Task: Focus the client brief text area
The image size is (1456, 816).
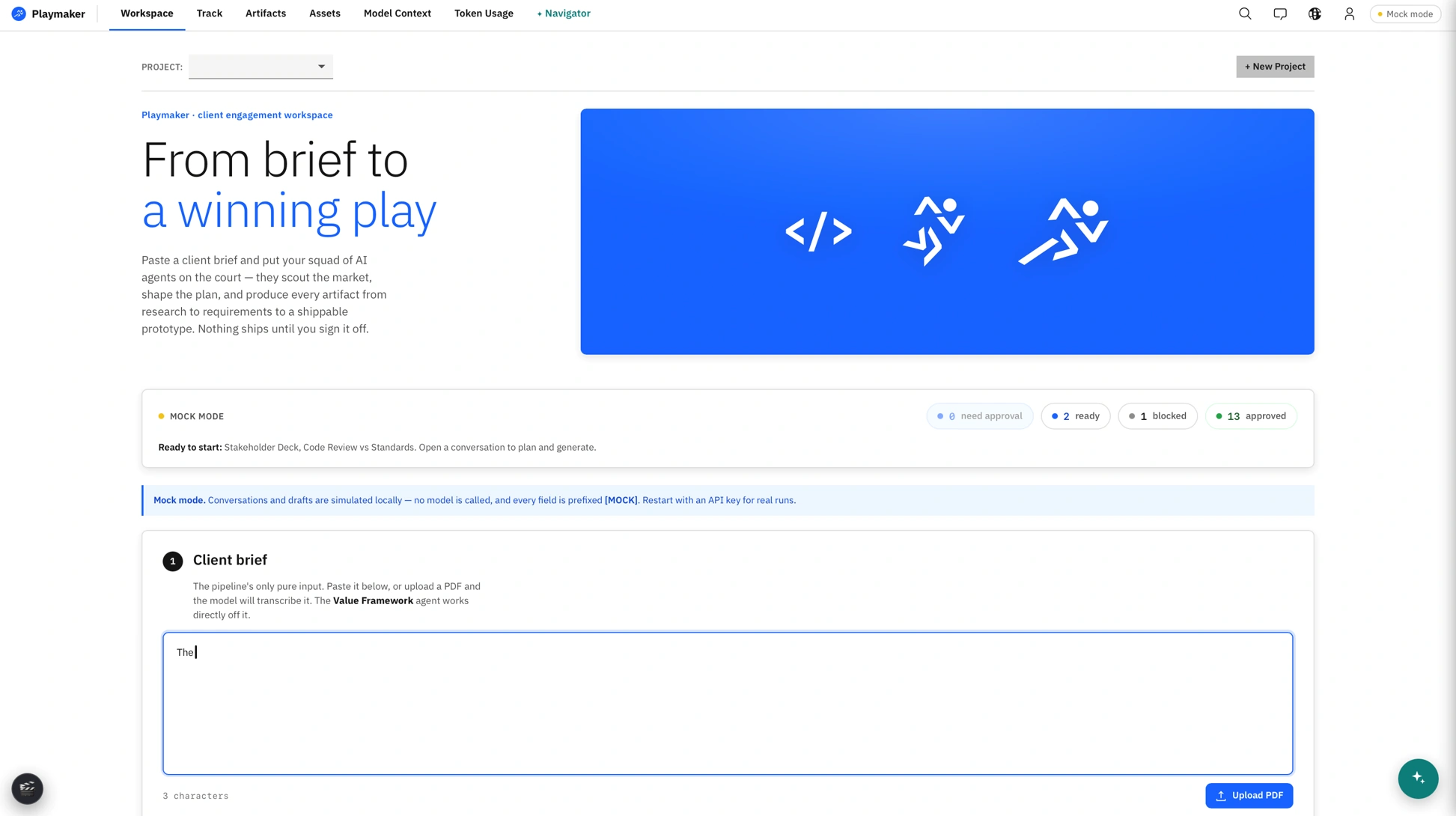Action: [728, 703]
